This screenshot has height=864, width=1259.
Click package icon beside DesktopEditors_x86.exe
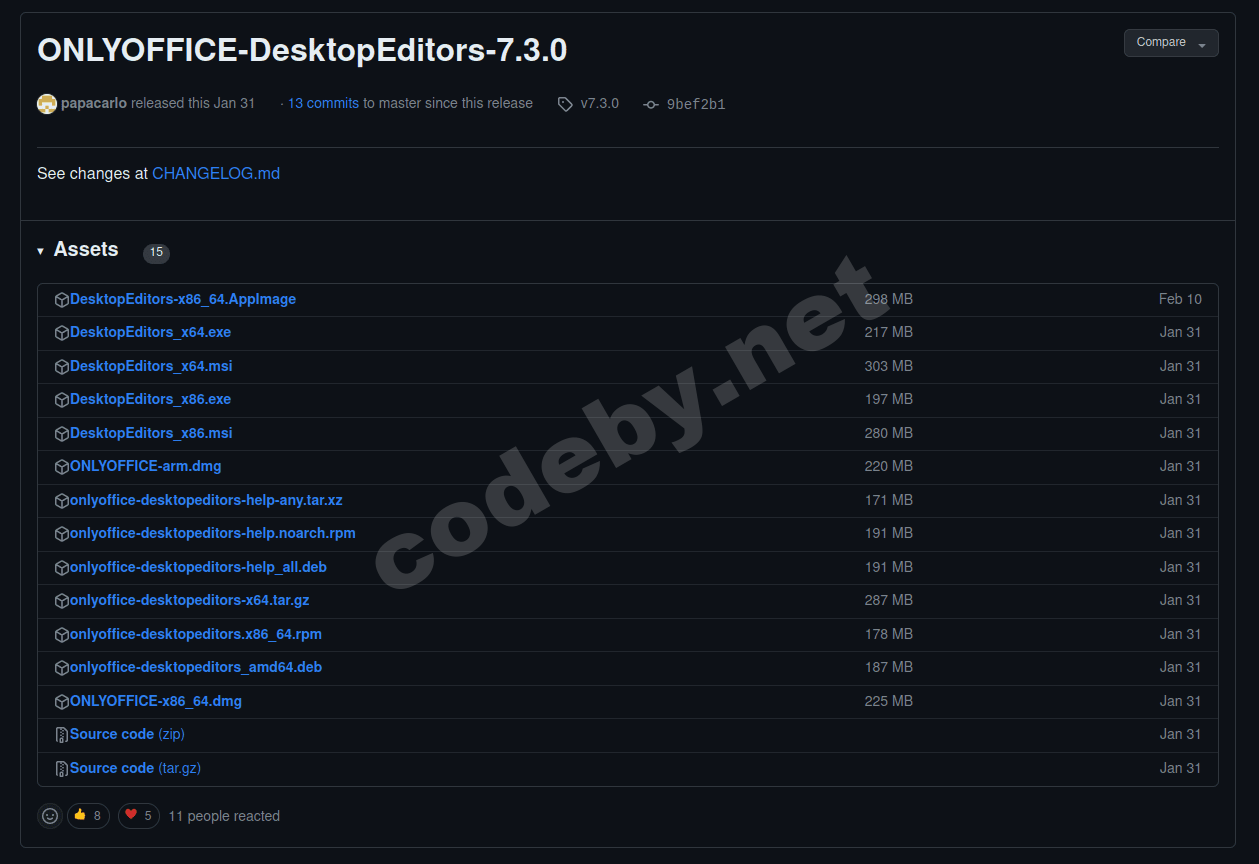62,400
